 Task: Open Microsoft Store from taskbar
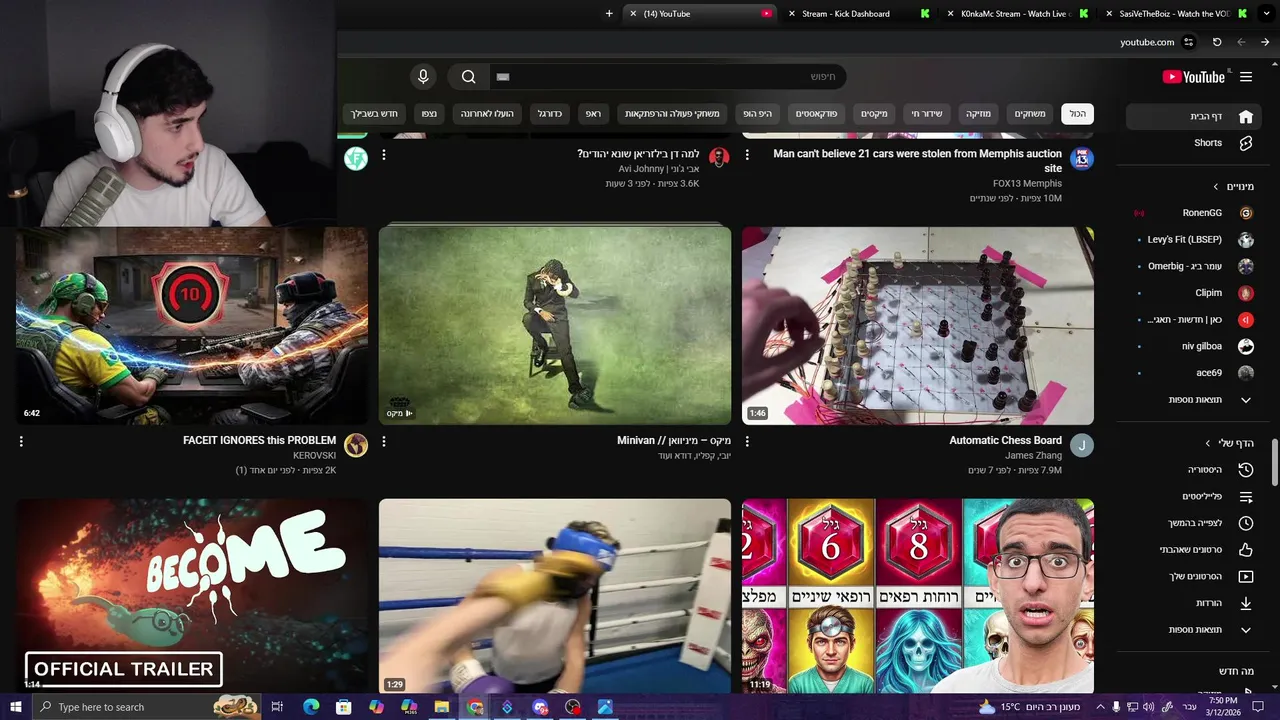pyautogui.click(x=343, y=707)
